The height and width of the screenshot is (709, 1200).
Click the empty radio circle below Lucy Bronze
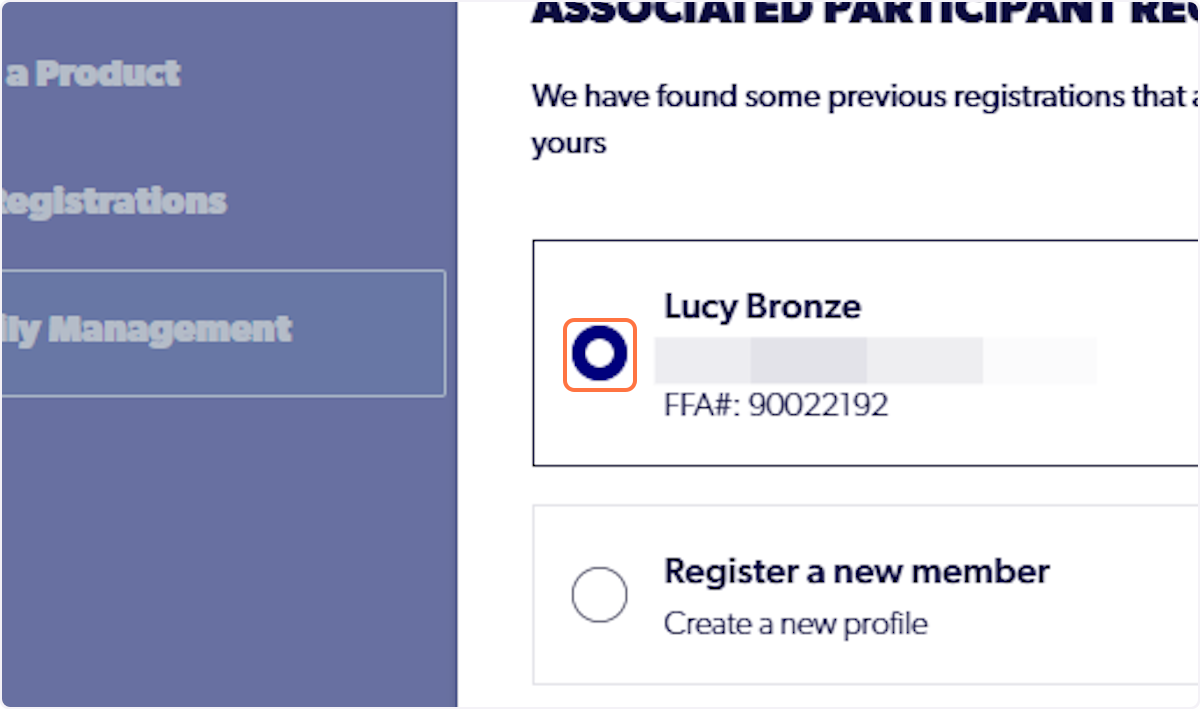(599, 594)
